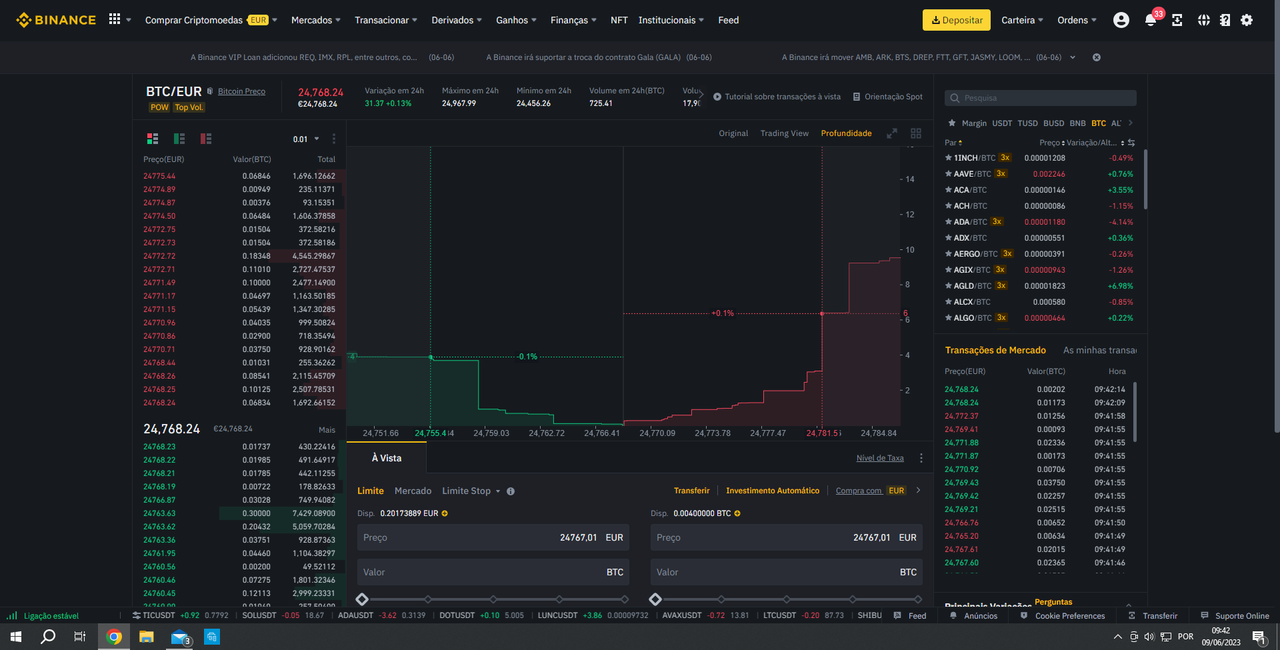Click the sell amount slider start handle

(655, 599)
